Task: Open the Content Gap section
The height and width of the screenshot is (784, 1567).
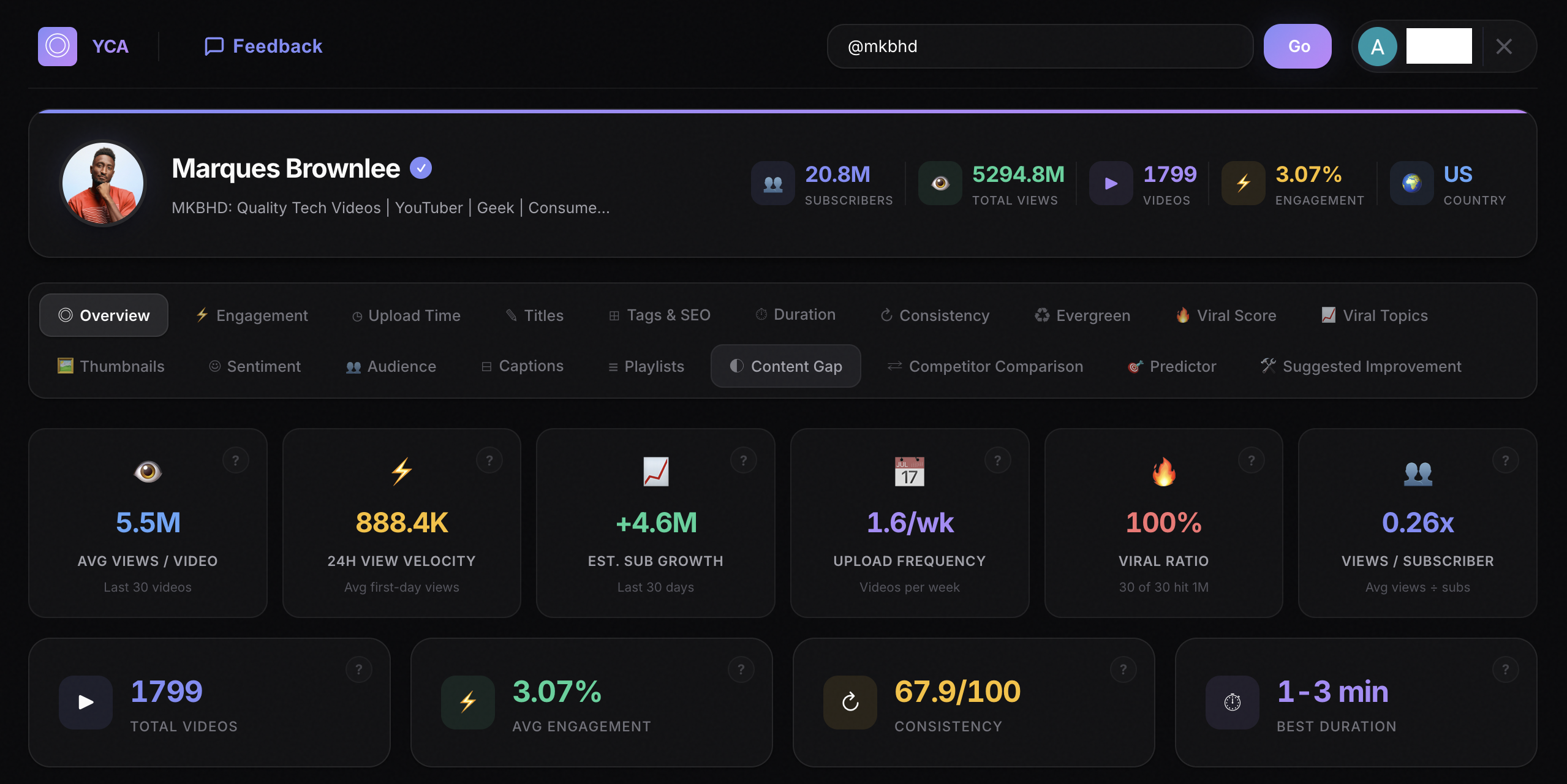Action: point(786,366)
